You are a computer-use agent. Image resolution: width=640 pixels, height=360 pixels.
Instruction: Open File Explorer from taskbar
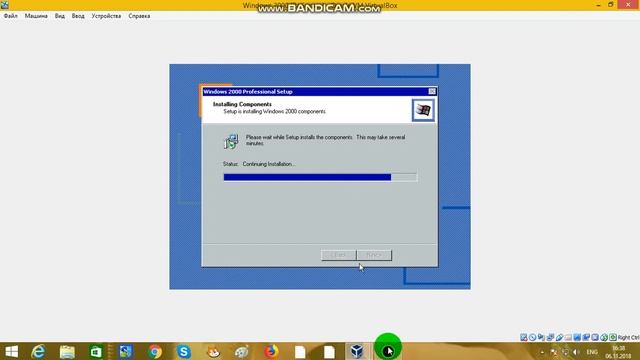pyautogui.click(x=67, y=351)
